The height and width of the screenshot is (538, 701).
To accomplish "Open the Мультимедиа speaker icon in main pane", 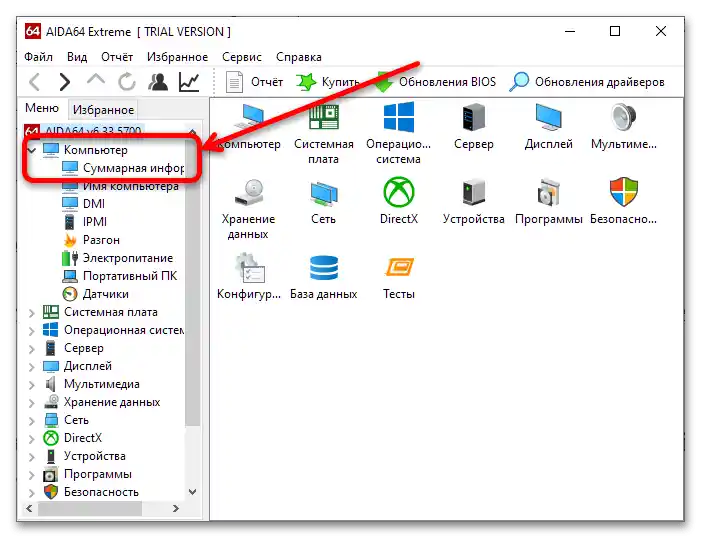I will (624, 127).
